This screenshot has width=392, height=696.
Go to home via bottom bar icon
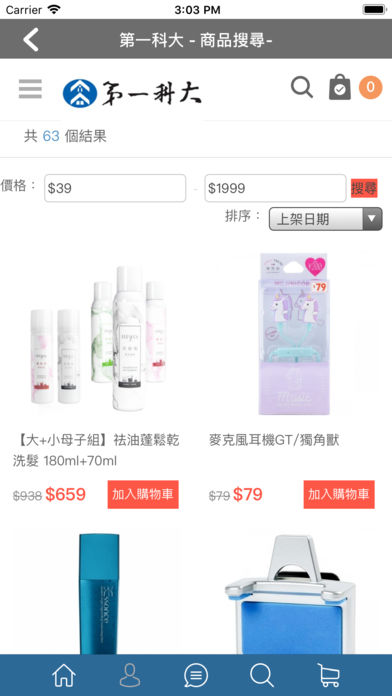[x=64, y=676]
